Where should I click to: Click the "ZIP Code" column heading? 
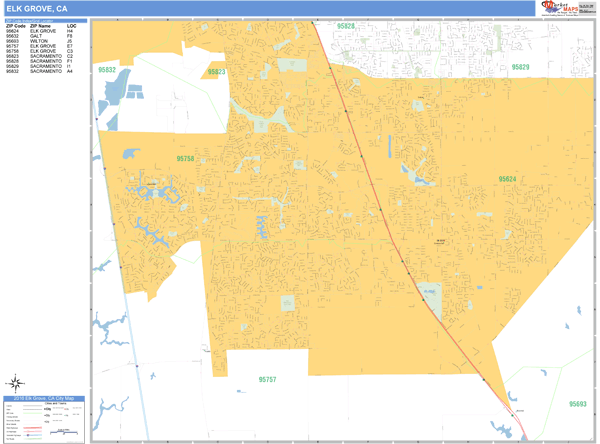click(16, 26)
